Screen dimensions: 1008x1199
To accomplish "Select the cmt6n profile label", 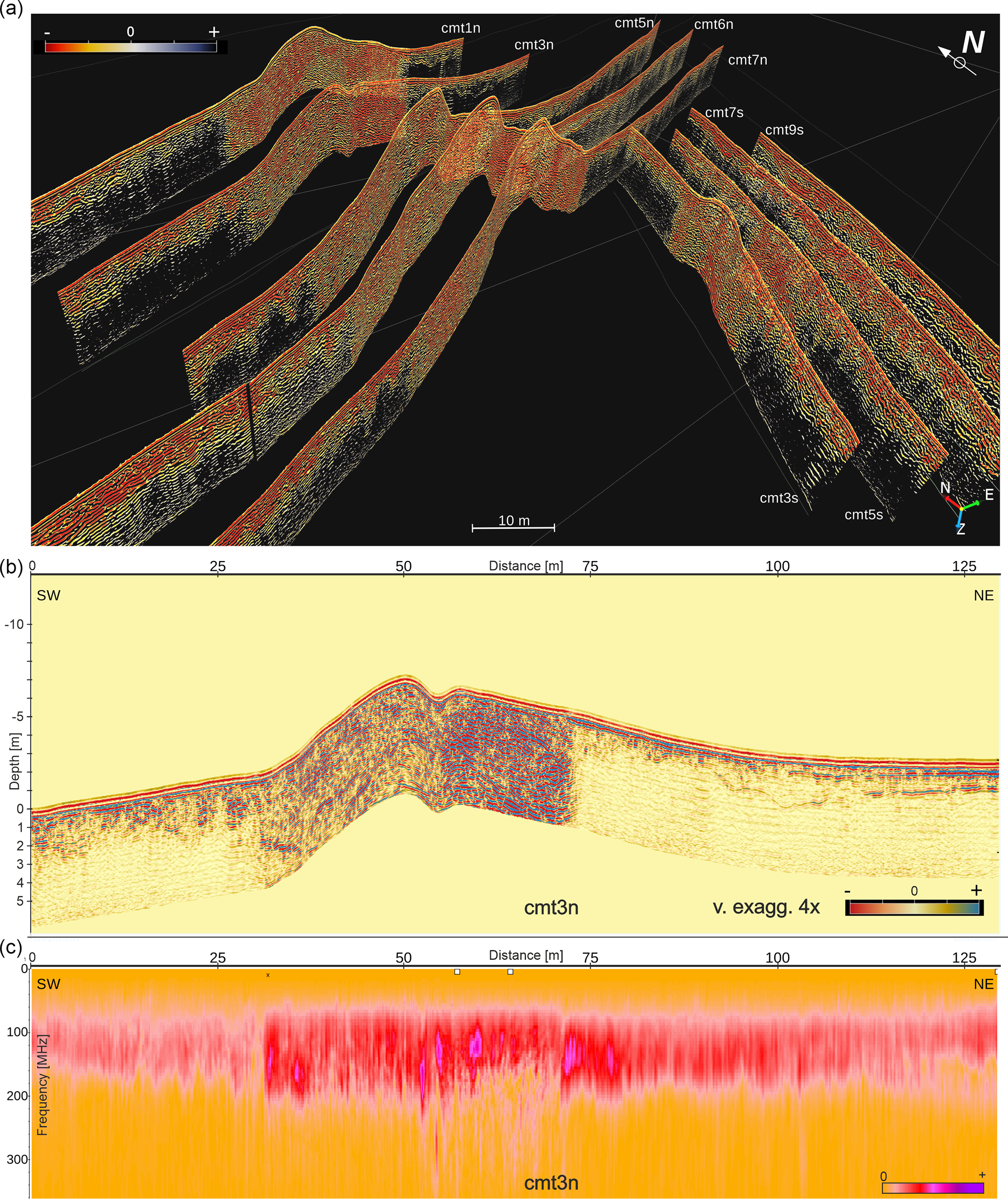I will point(714,24).
